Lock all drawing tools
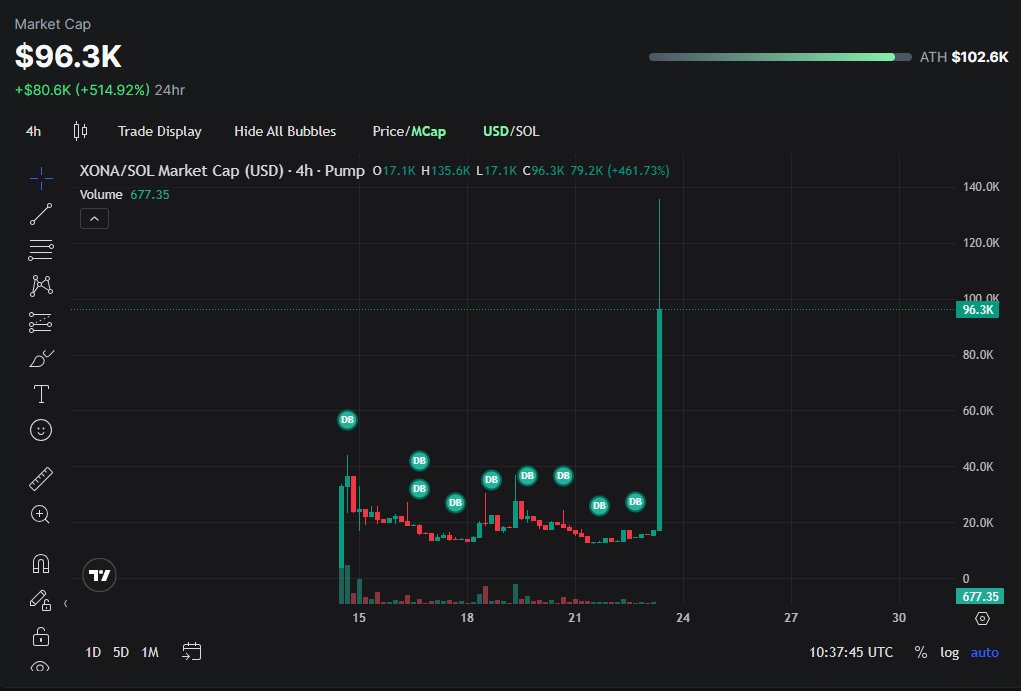The height and width of the screenshot is (691, 1021). (41, 636)
